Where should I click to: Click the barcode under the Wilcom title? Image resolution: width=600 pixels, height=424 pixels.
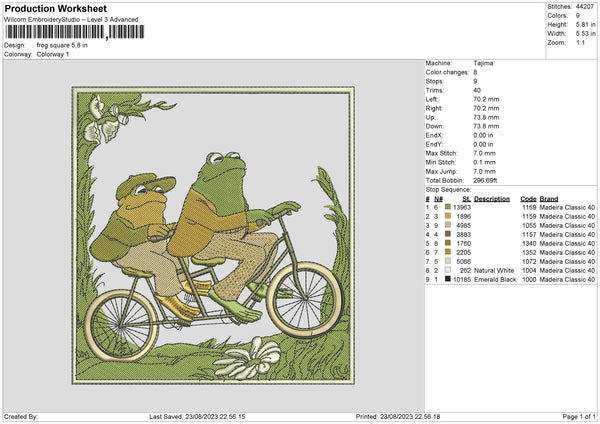coord(75,32)
